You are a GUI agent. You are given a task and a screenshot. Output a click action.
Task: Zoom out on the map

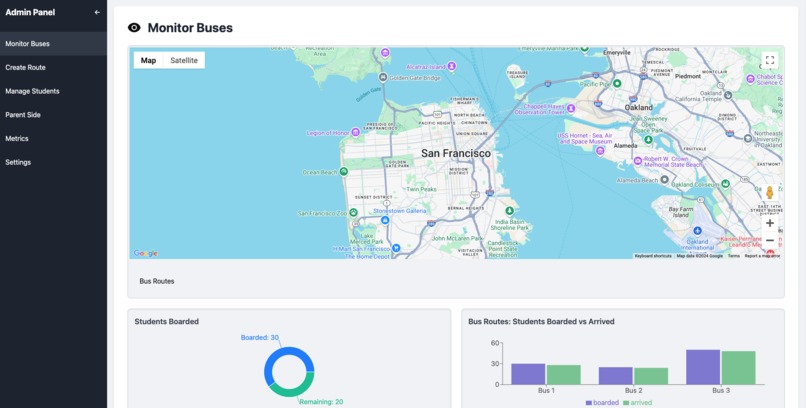click(770, 240)
